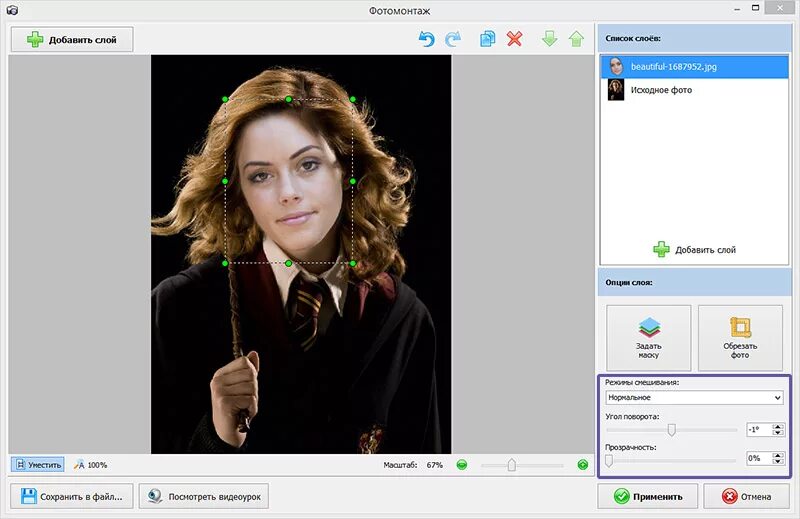Image resolution: width=800 pixels, height=519 pixels.
Task: Click the Применить button
Action: (648, 496)
